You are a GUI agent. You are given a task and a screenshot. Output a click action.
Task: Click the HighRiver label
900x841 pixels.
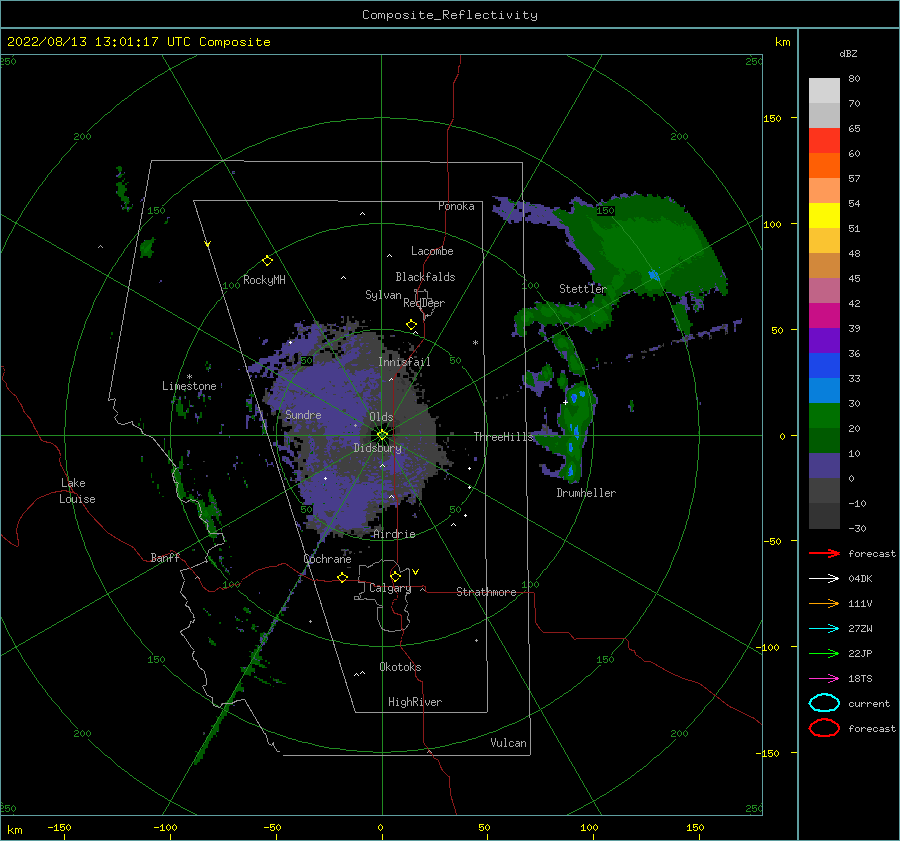tap(414, 702)
